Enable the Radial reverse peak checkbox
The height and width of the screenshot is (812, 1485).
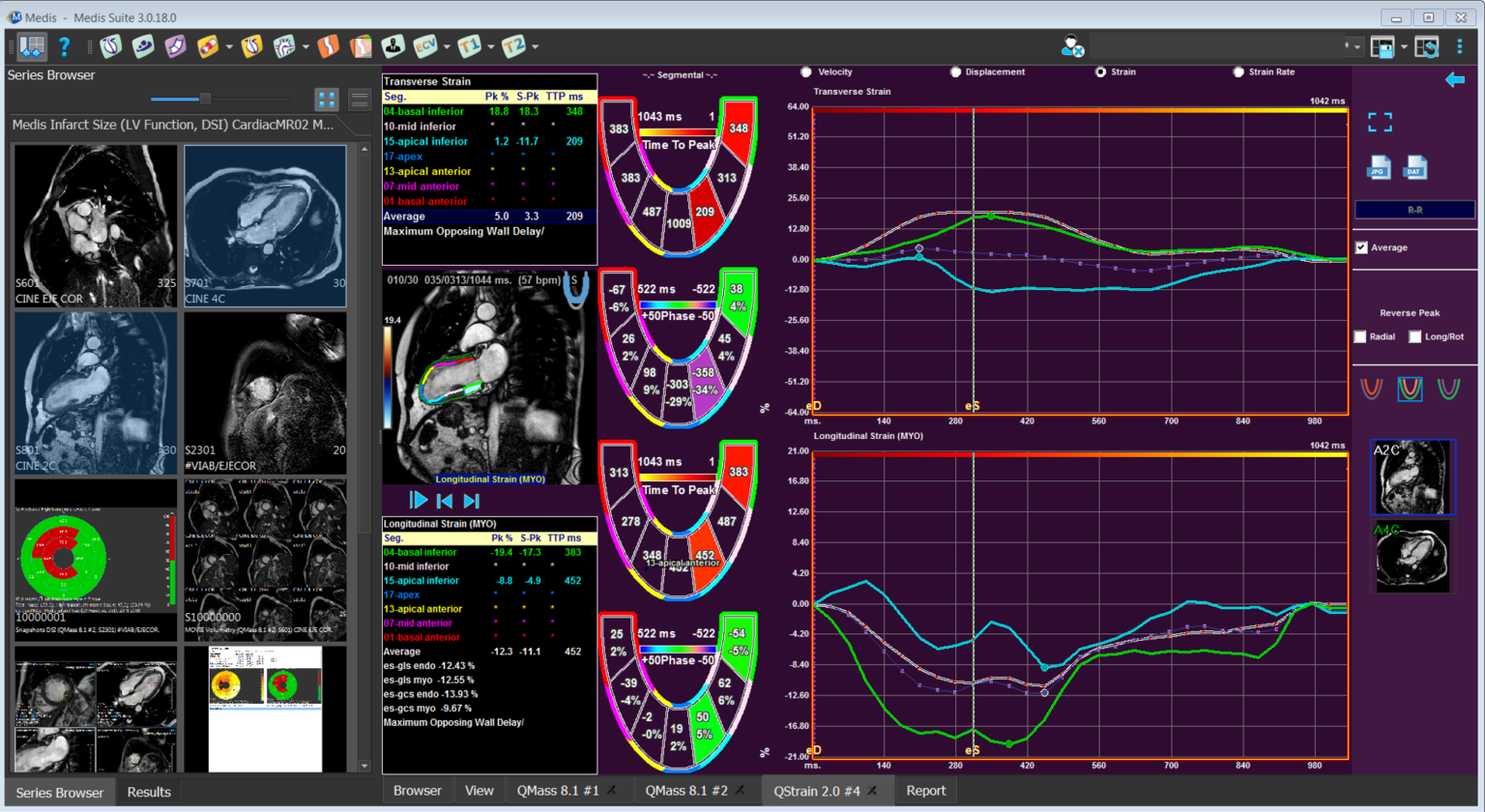point(1361,336)
